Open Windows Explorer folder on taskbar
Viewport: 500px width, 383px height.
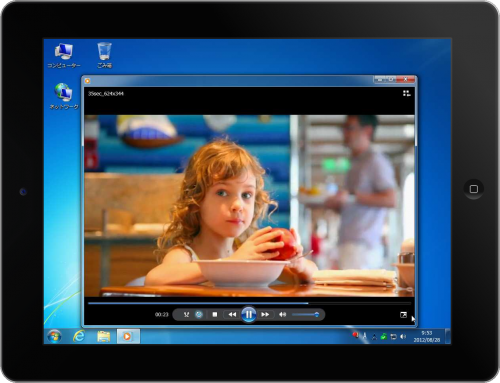[103, 336]
